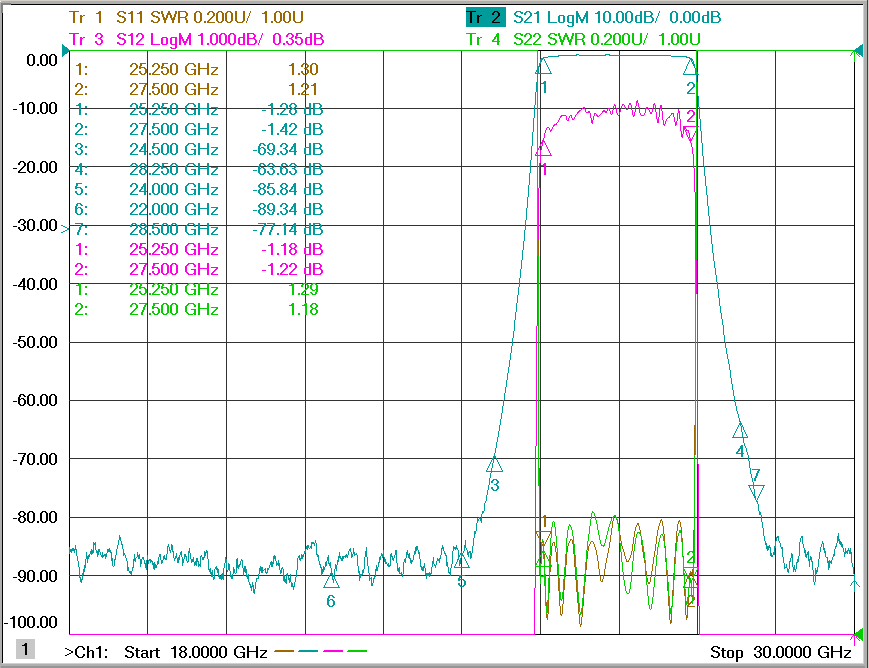Click S12 readout 27.500 GHz -1.22 dB
Screen dimensions: 869x668
199,269
